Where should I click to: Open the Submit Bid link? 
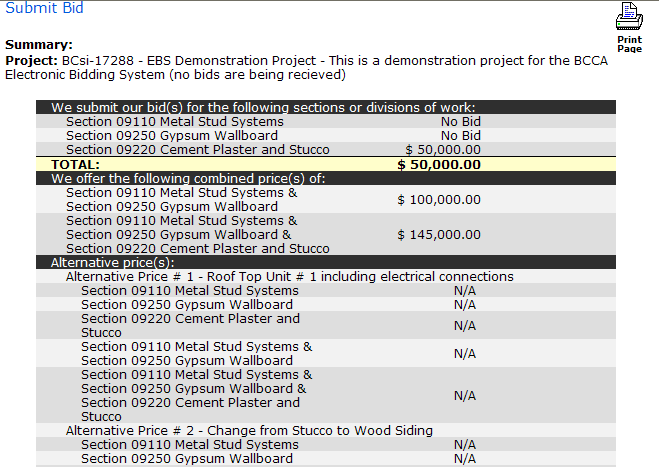(44, 8)
